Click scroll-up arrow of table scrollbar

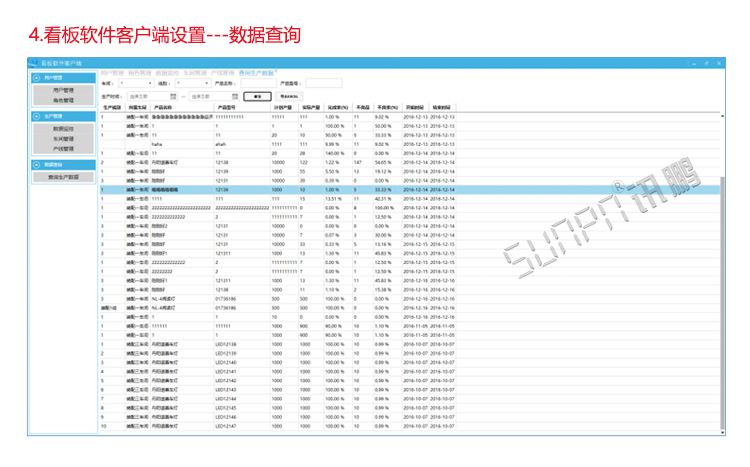click(722, 115)
